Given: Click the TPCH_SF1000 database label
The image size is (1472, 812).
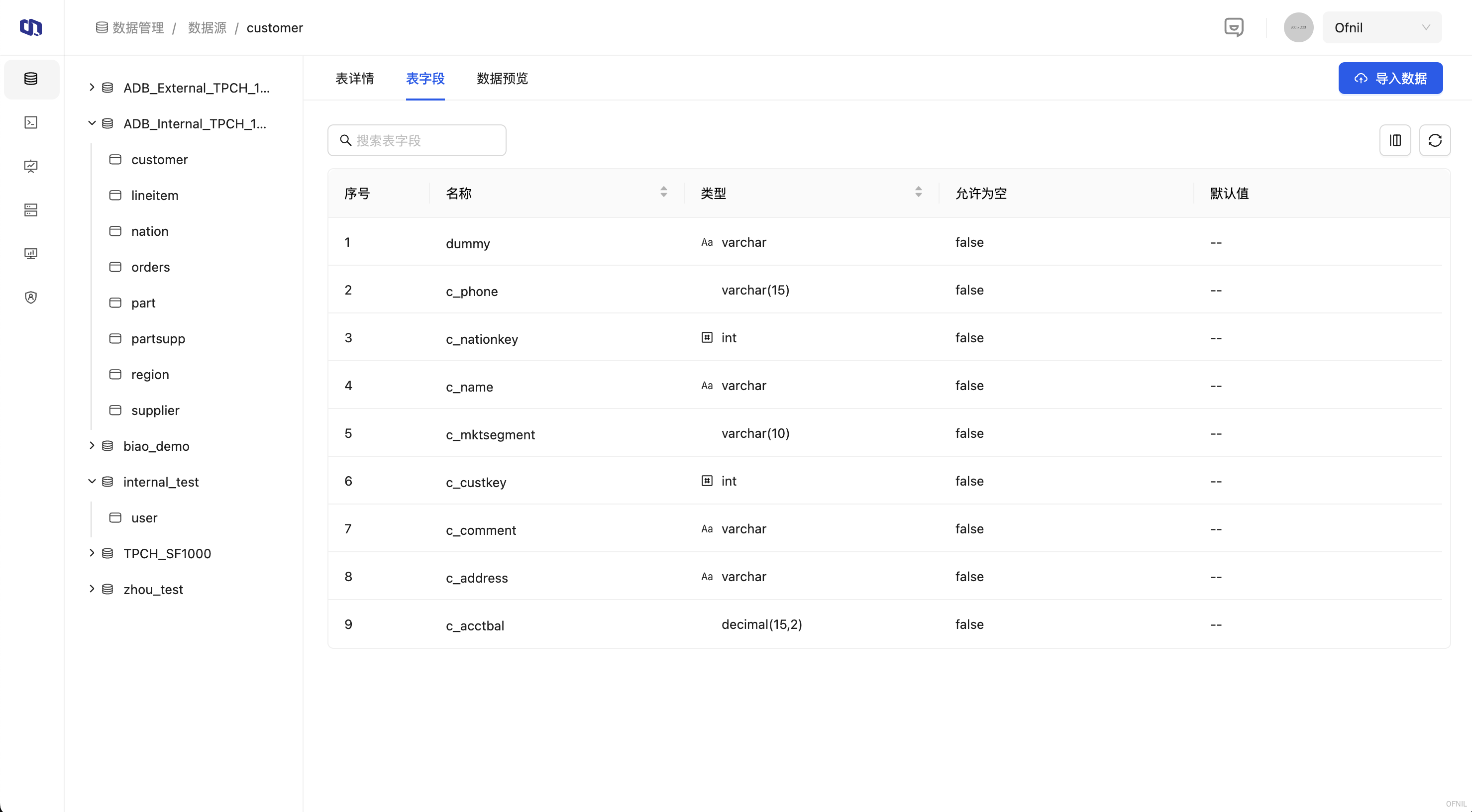Looking at the screenshot, I should pyautogui.click(x=167, y=553).
